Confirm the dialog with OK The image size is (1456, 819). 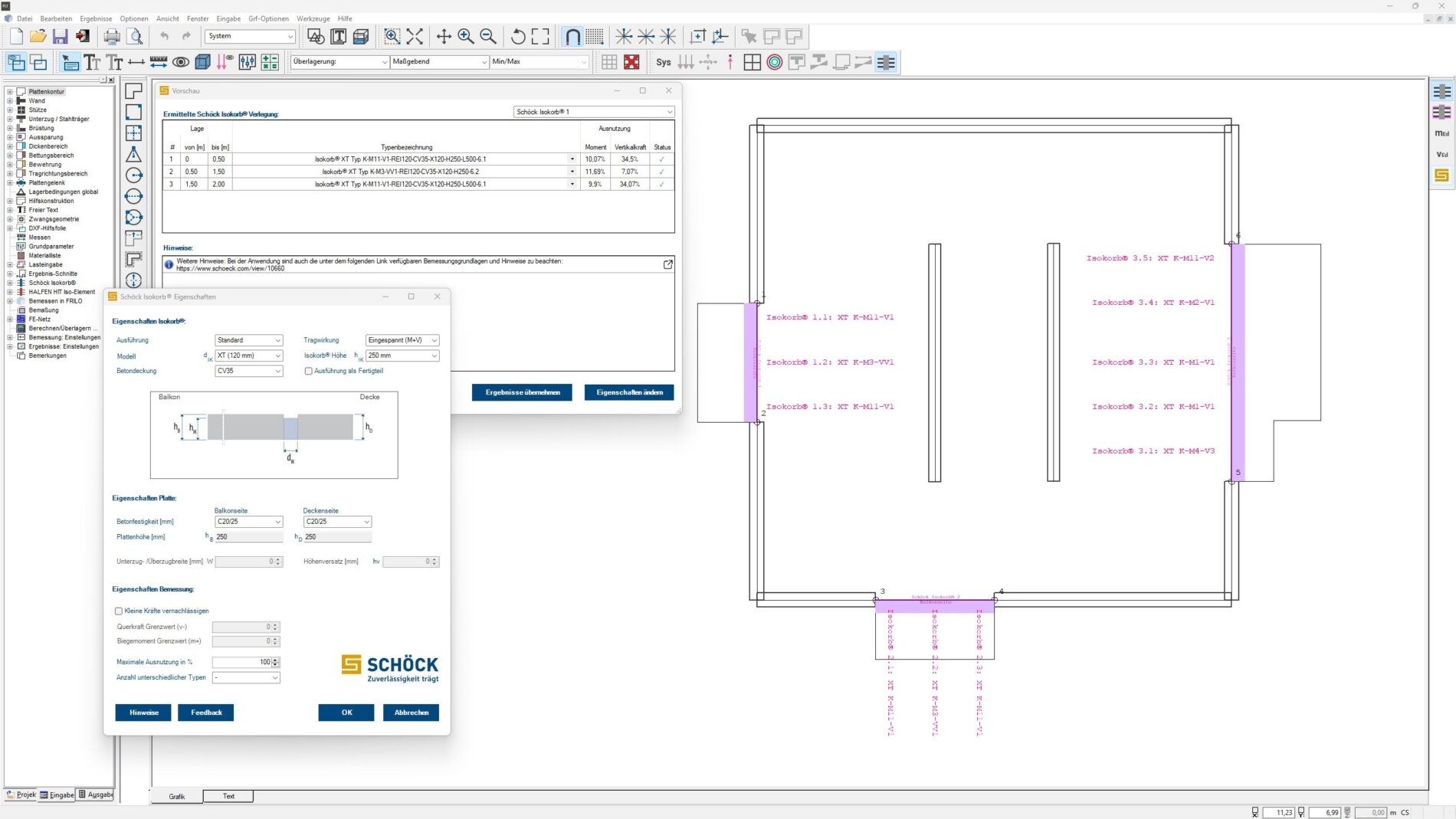tap(346, 713)
